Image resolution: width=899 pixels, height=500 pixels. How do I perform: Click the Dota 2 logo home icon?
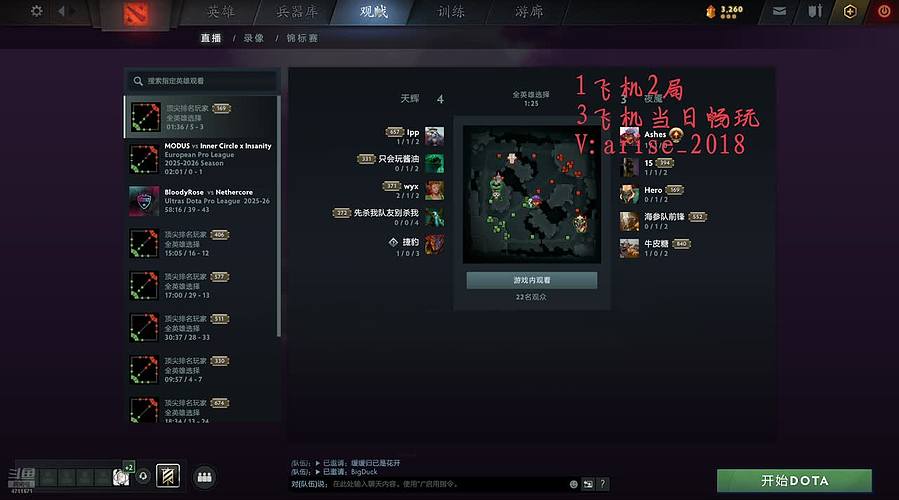pyautogui.click(x=136, y=14)
